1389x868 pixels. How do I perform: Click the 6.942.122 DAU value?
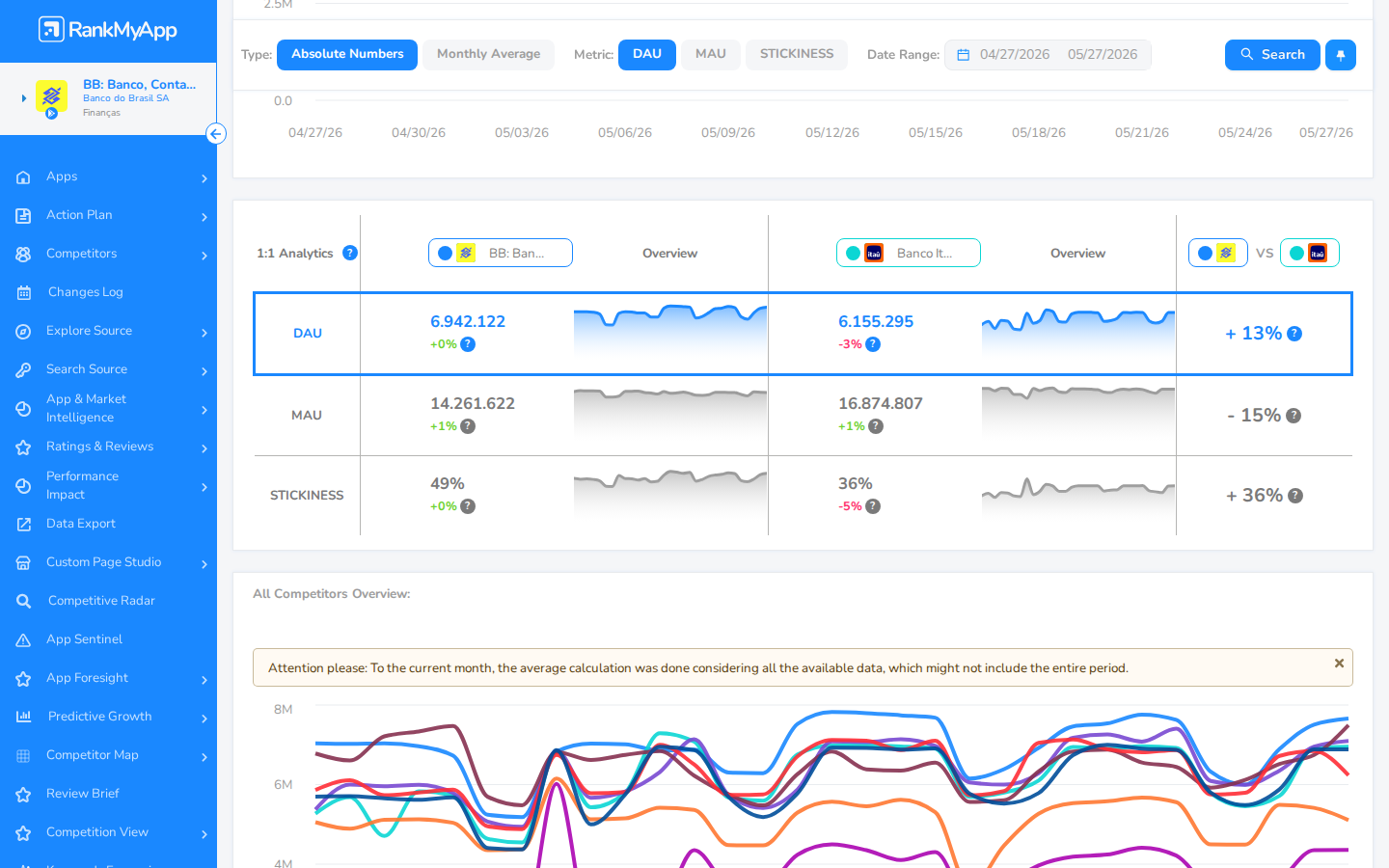468,322
